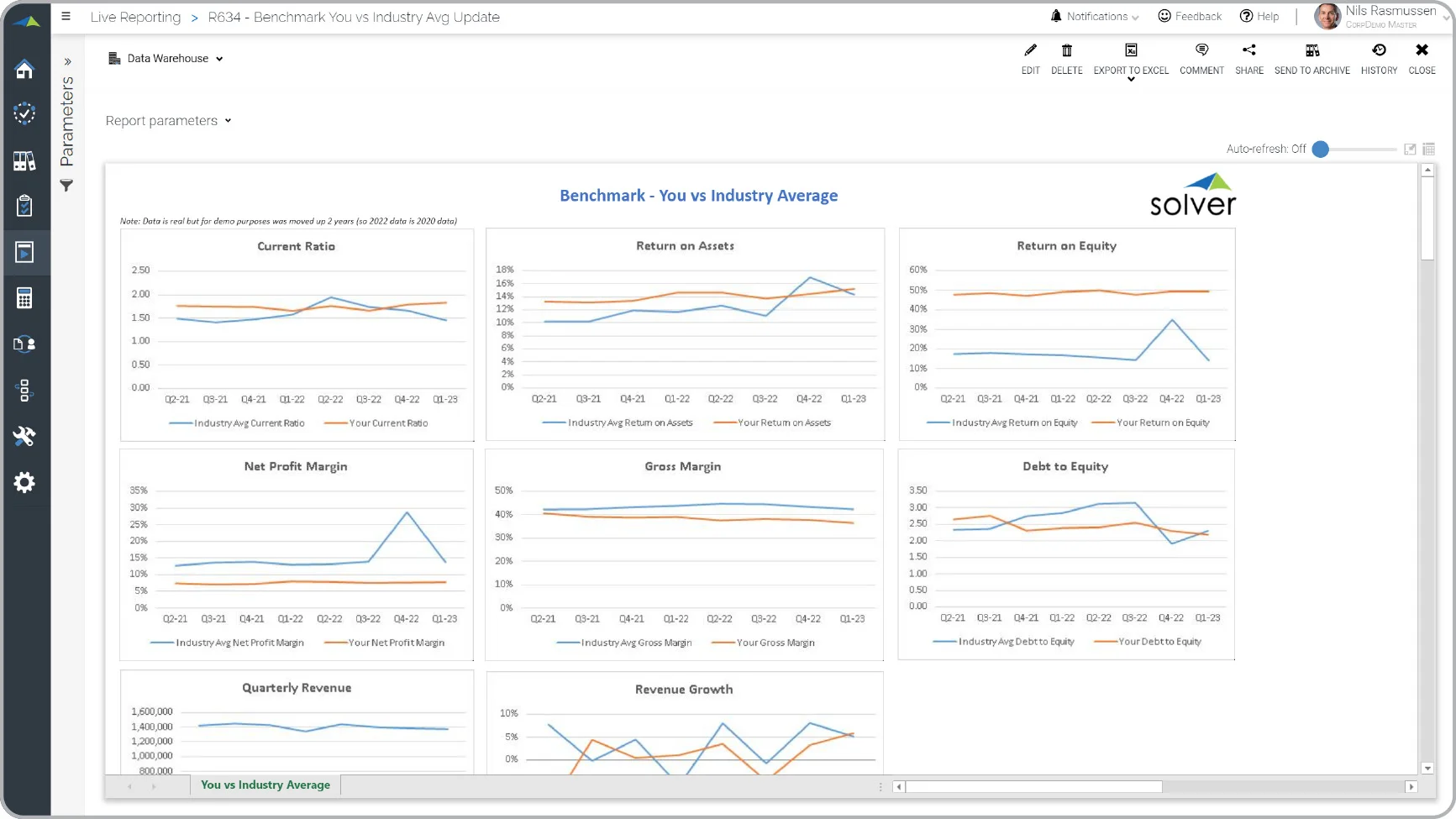This screenshot has height=819, width=1456.
Task: Select the calculator icon in the sidebar
Action: tap(25, 297)
